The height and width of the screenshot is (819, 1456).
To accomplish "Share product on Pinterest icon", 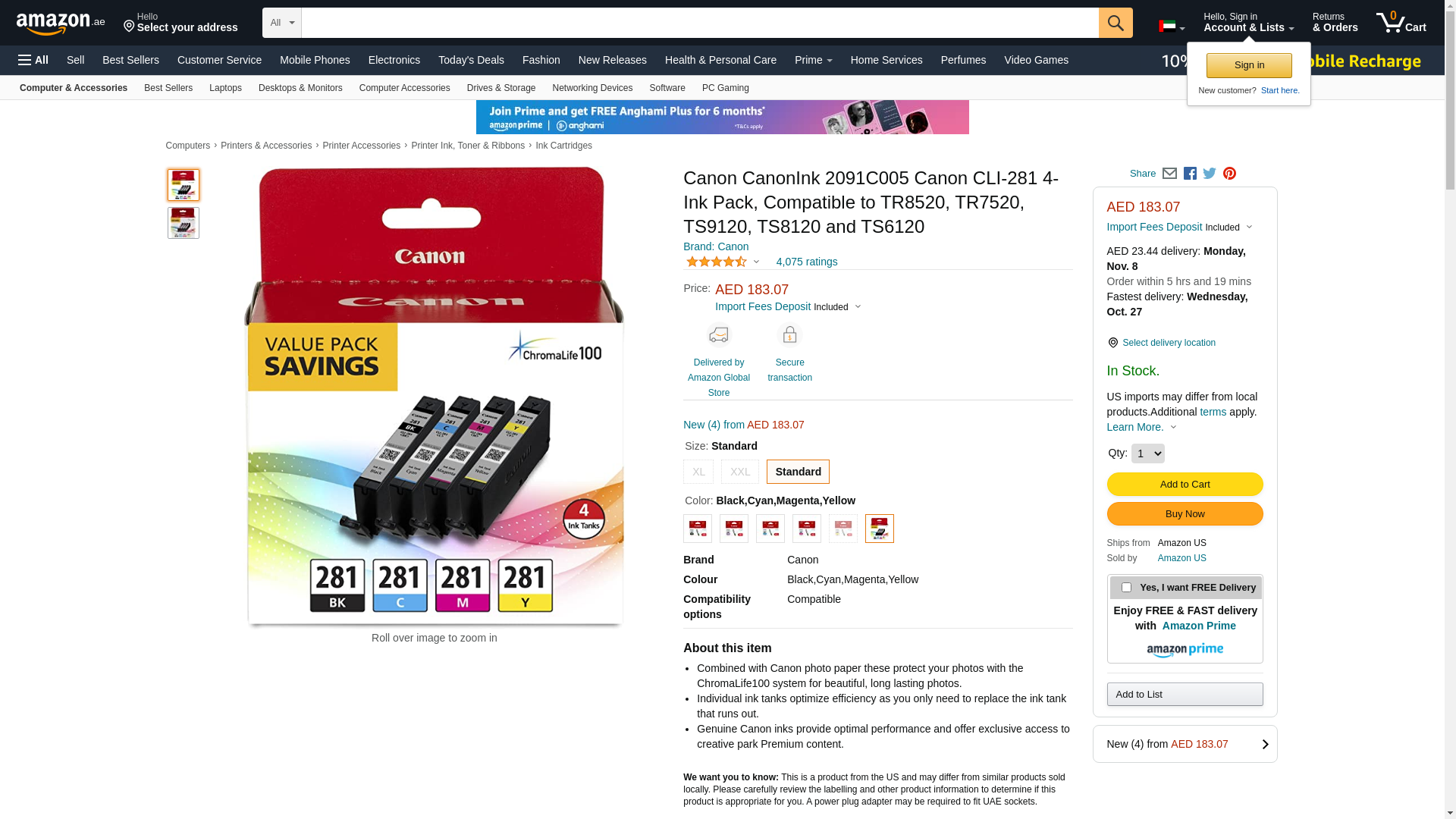I will [x=1229, y=174].
